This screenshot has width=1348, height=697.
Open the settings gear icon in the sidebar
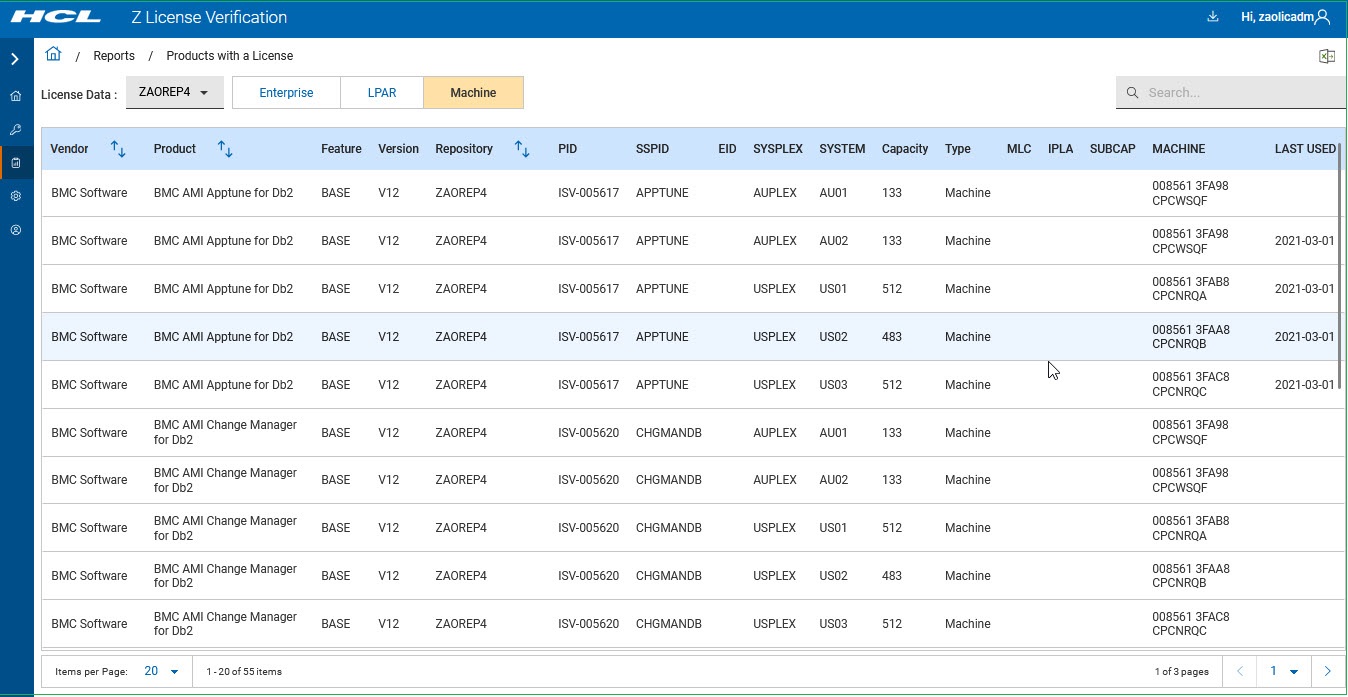click(x=15, y=196)
